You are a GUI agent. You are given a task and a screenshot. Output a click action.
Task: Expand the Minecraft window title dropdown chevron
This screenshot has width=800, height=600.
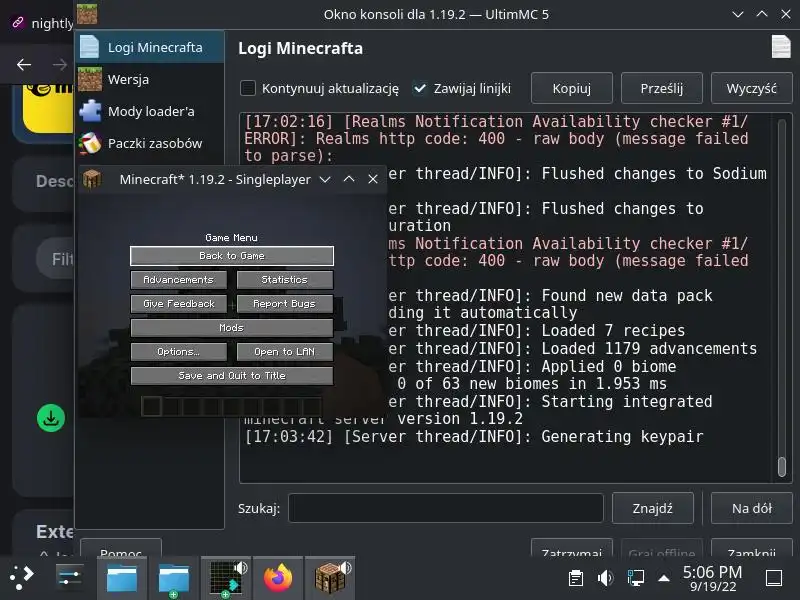click(325, 179)
